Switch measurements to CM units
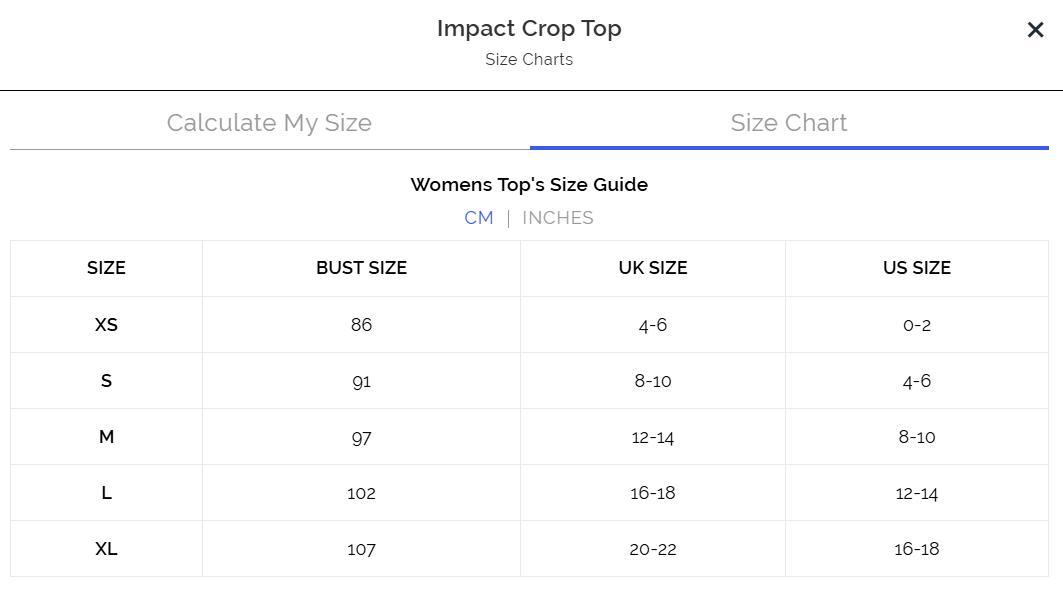 [478, 218]
